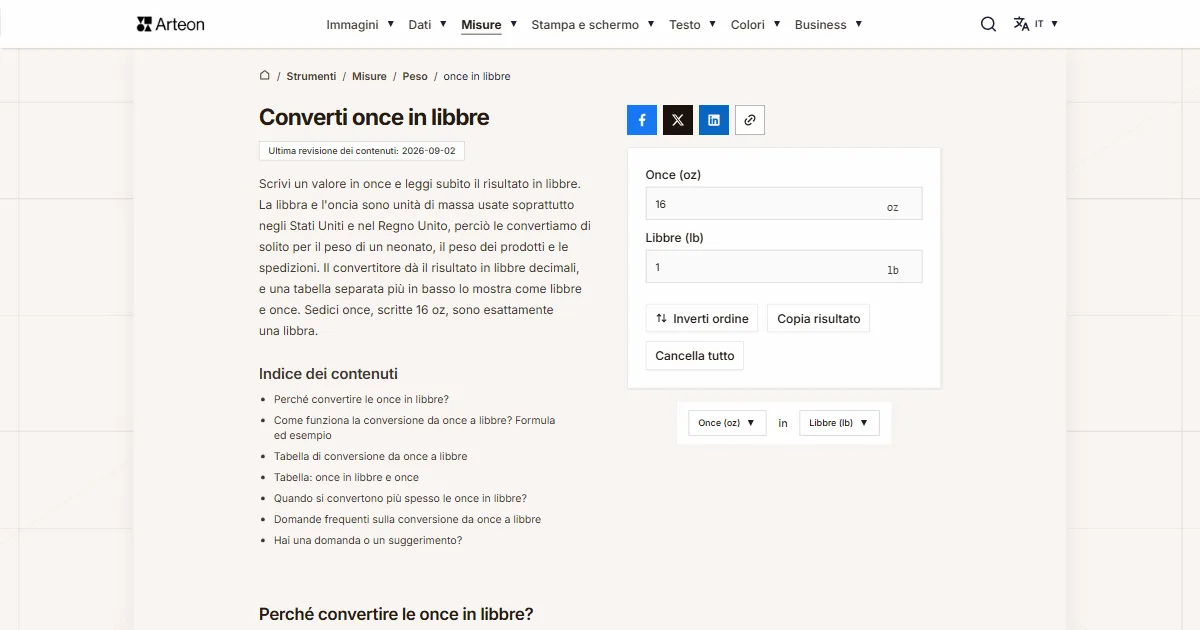Jump to 'Come funziona la conversione' section
The image size is (1200, 630).
[x=414, y=428]
